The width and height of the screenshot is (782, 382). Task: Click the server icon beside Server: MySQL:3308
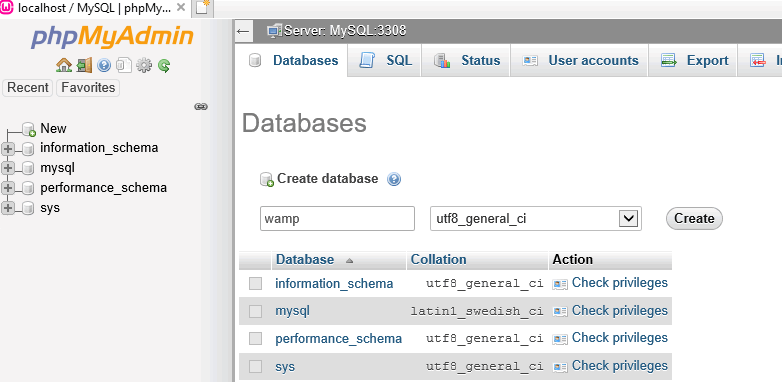274,31
